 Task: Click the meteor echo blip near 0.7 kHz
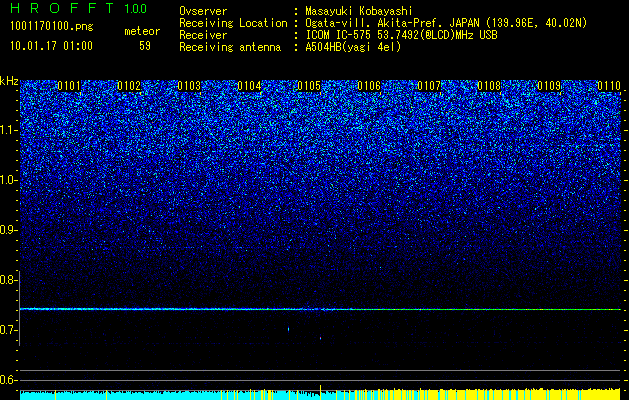[288, 329]
